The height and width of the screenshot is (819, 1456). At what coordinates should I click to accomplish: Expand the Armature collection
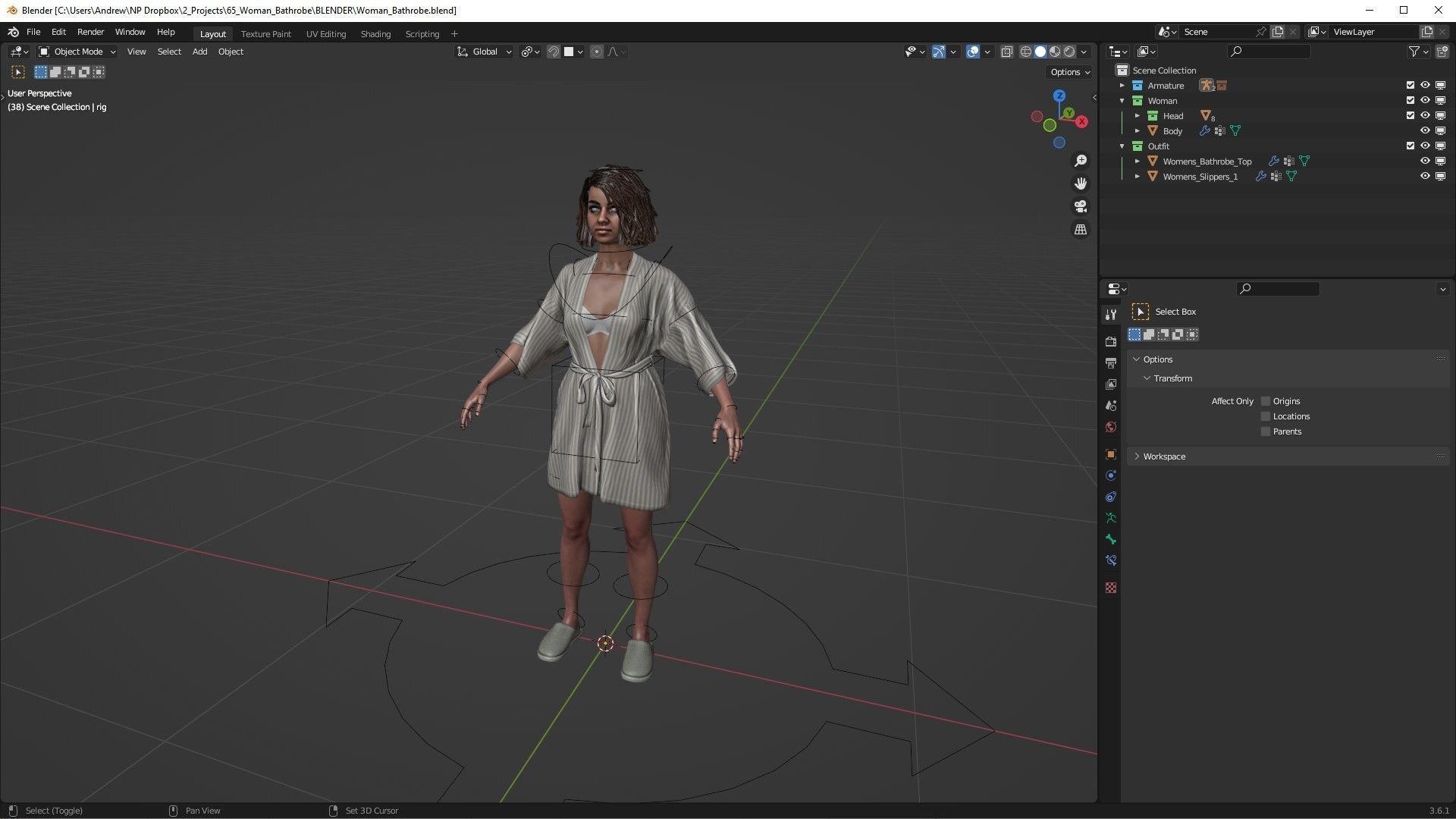point(1122,86)
